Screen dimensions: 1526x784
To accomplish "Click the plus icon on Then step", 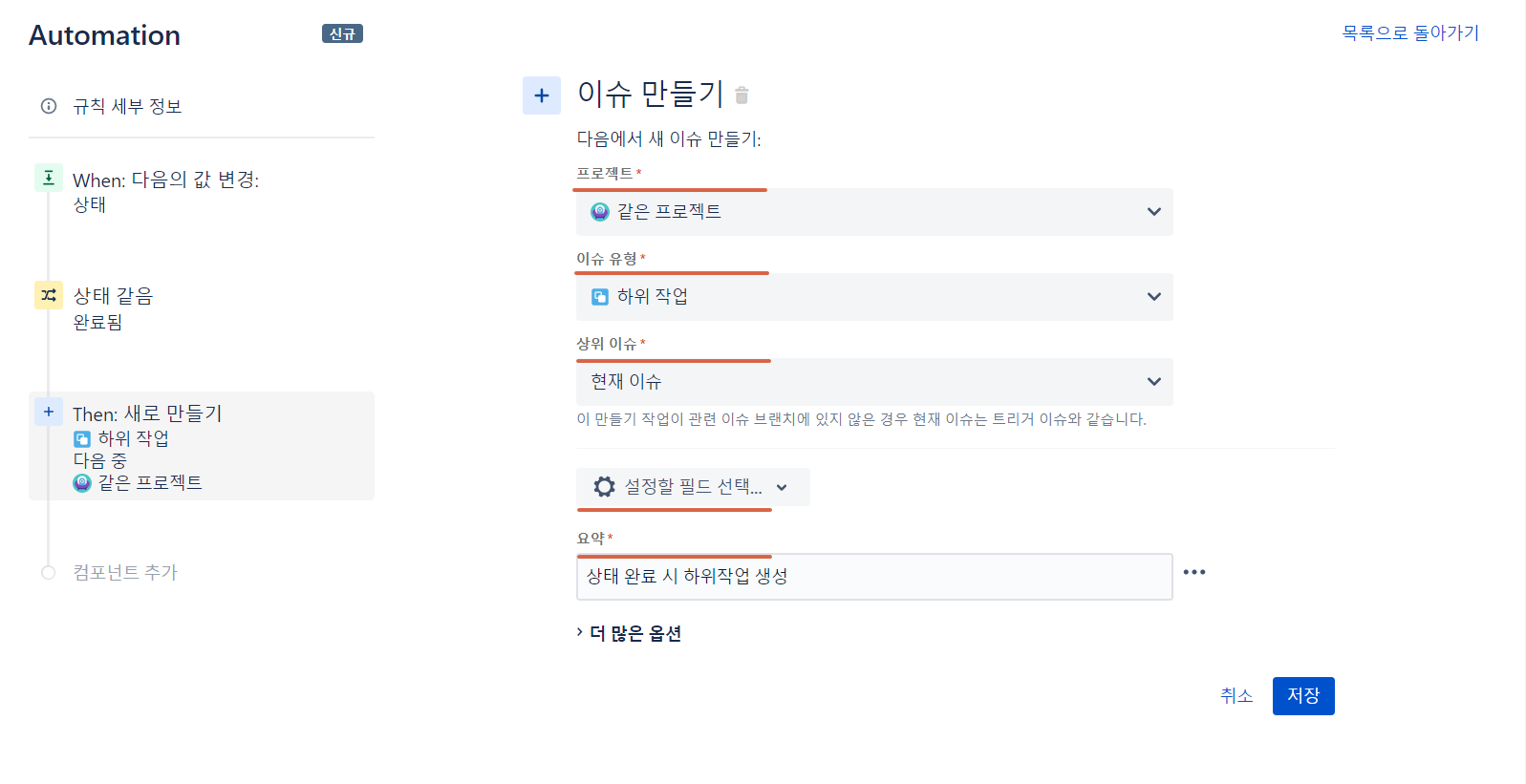I will pos(49,412).
